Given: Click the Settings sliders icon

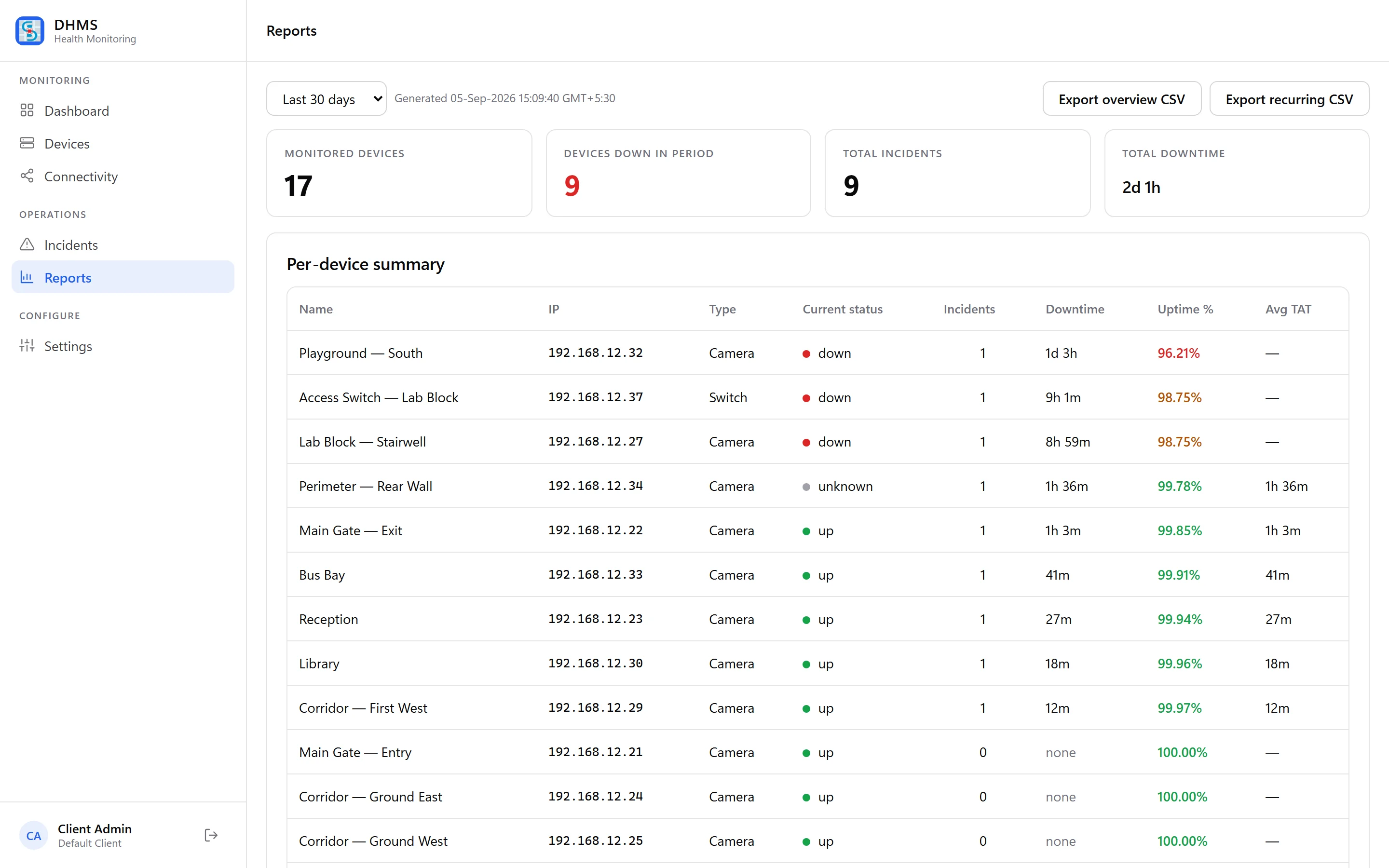Looking at the screenshot, I should coord(27,346).
